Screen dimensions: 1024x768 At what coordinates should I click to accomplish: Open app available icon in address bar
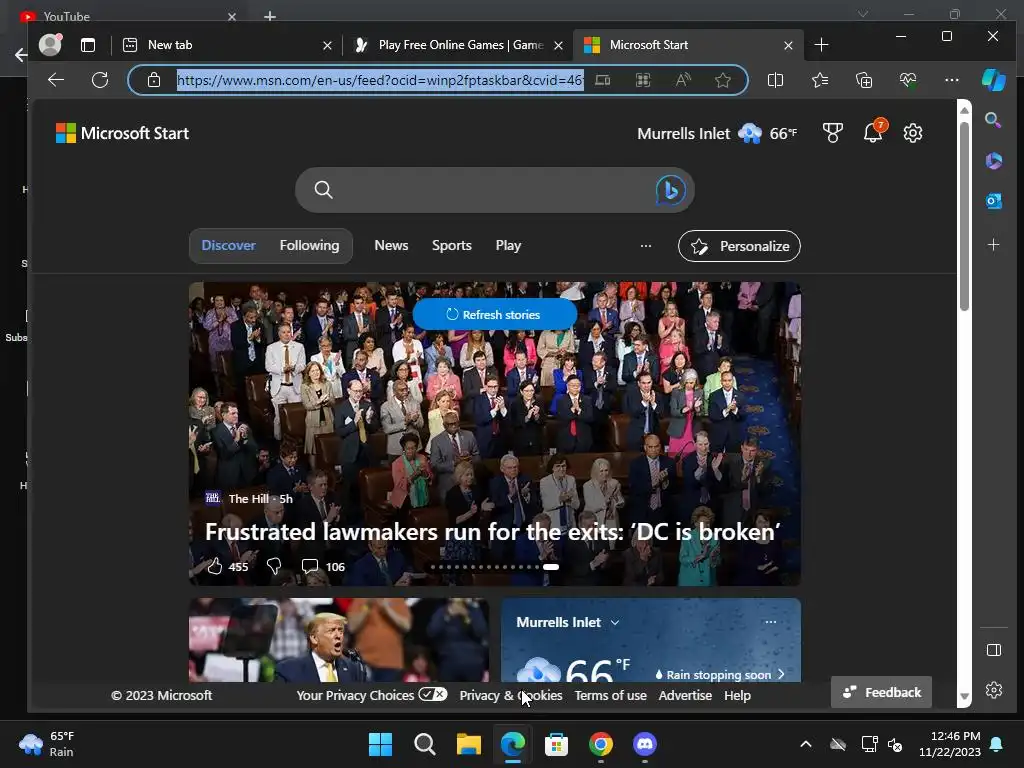click(x=643, y=80)
